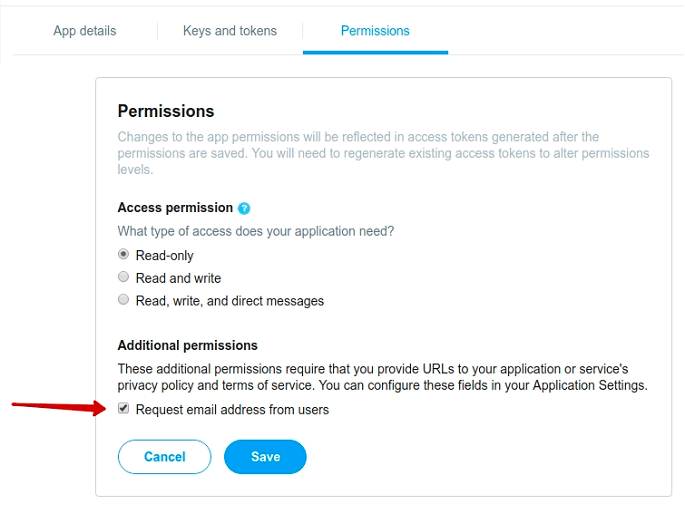Click the Additional permissions section heading
Screen dimensions: 685x514
click(x=187, y=345)
